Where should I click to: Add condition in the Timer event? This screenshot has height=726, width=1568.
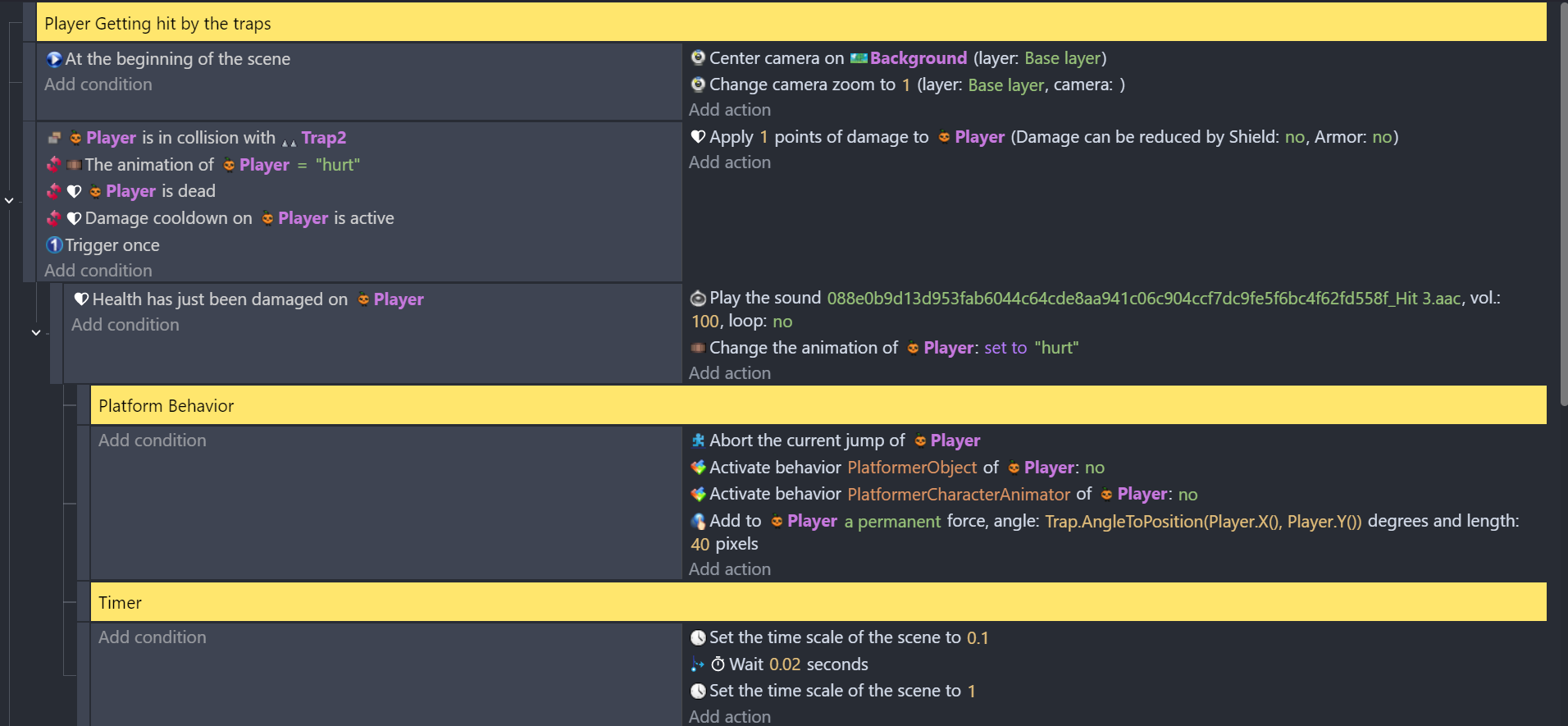coord(153,637)
